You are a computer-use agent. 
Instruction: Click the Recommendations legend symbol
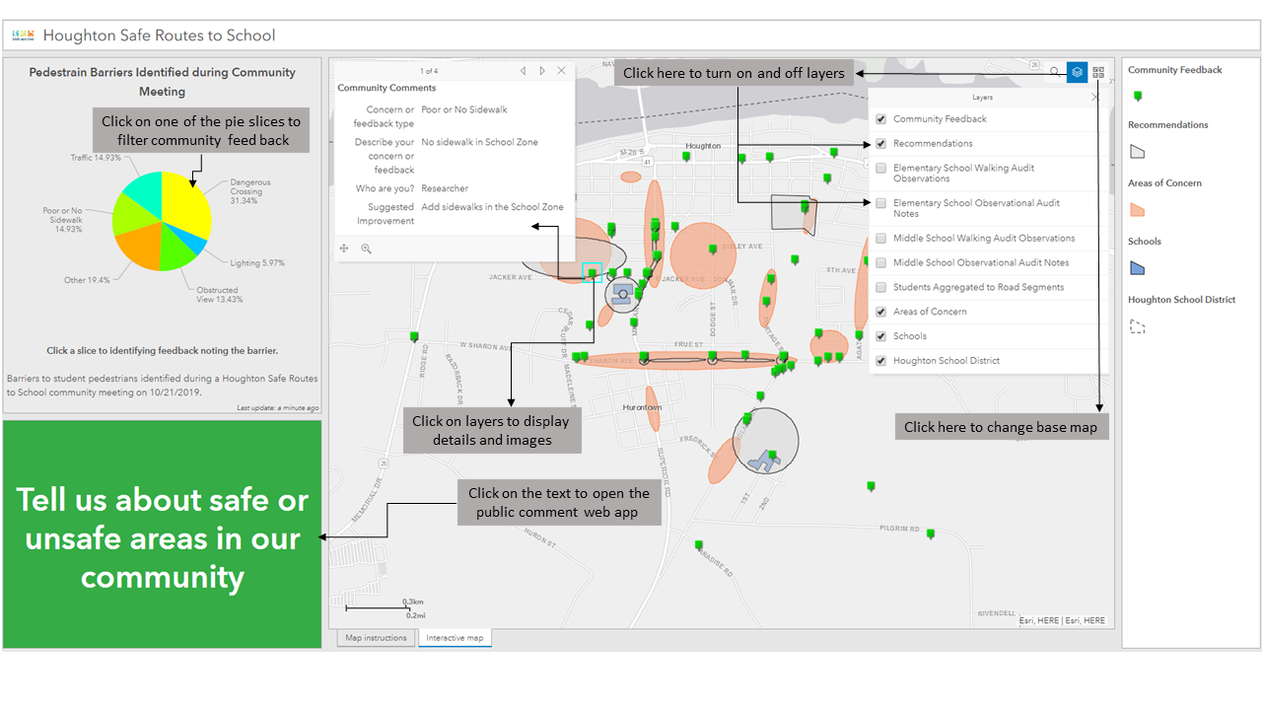1137,152
